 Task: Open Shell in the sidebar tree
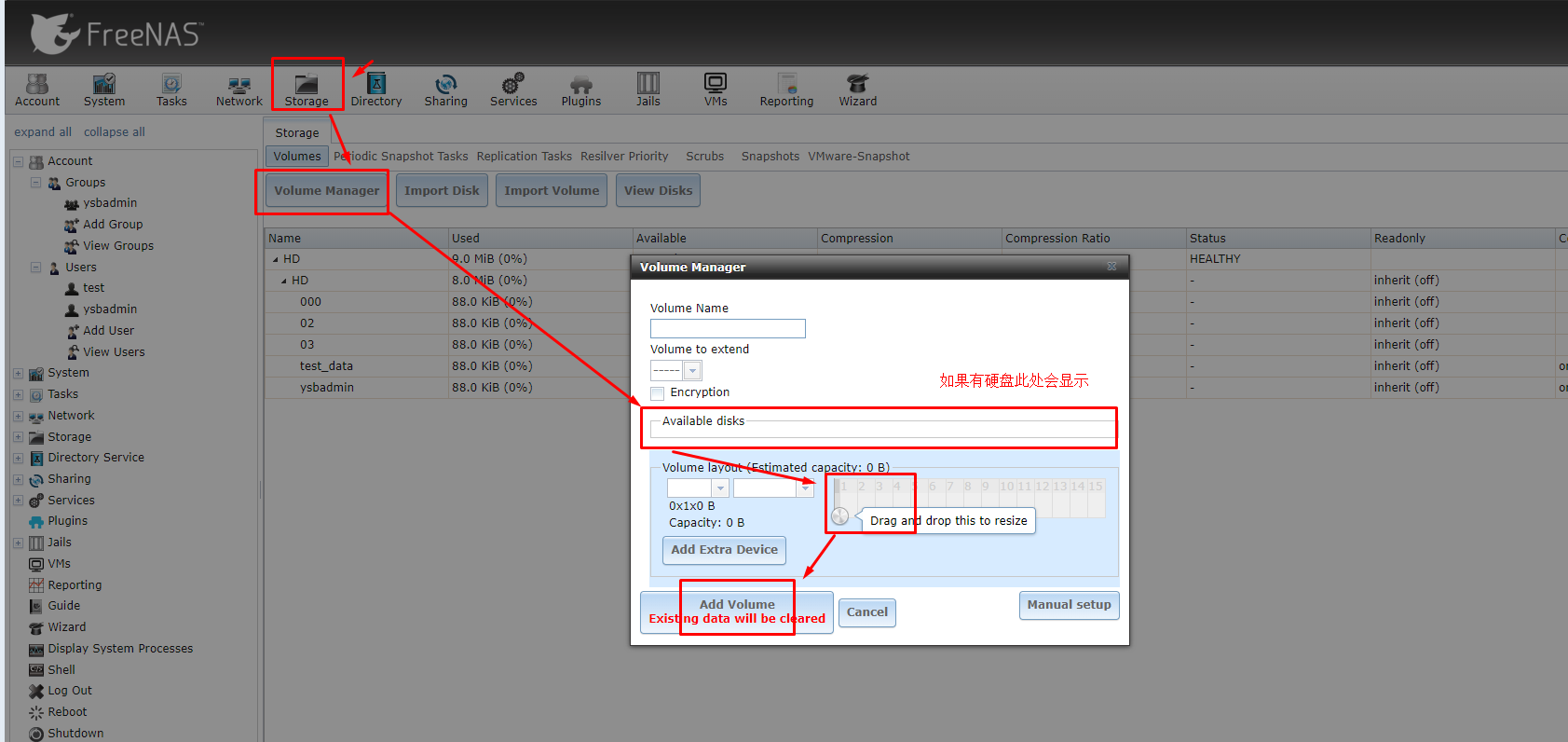[61, 669]
